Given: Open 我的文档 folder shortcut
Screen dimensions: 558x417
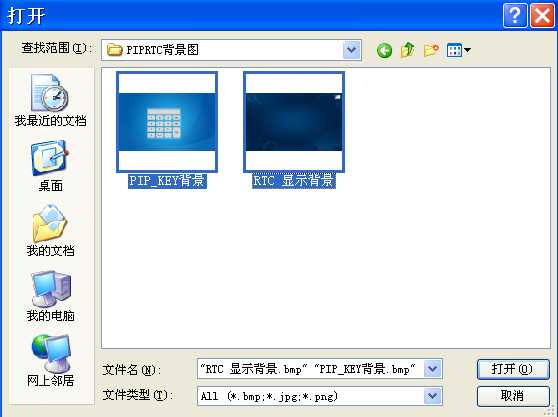Looking at the screenshot, I should (x=50, y=231).
